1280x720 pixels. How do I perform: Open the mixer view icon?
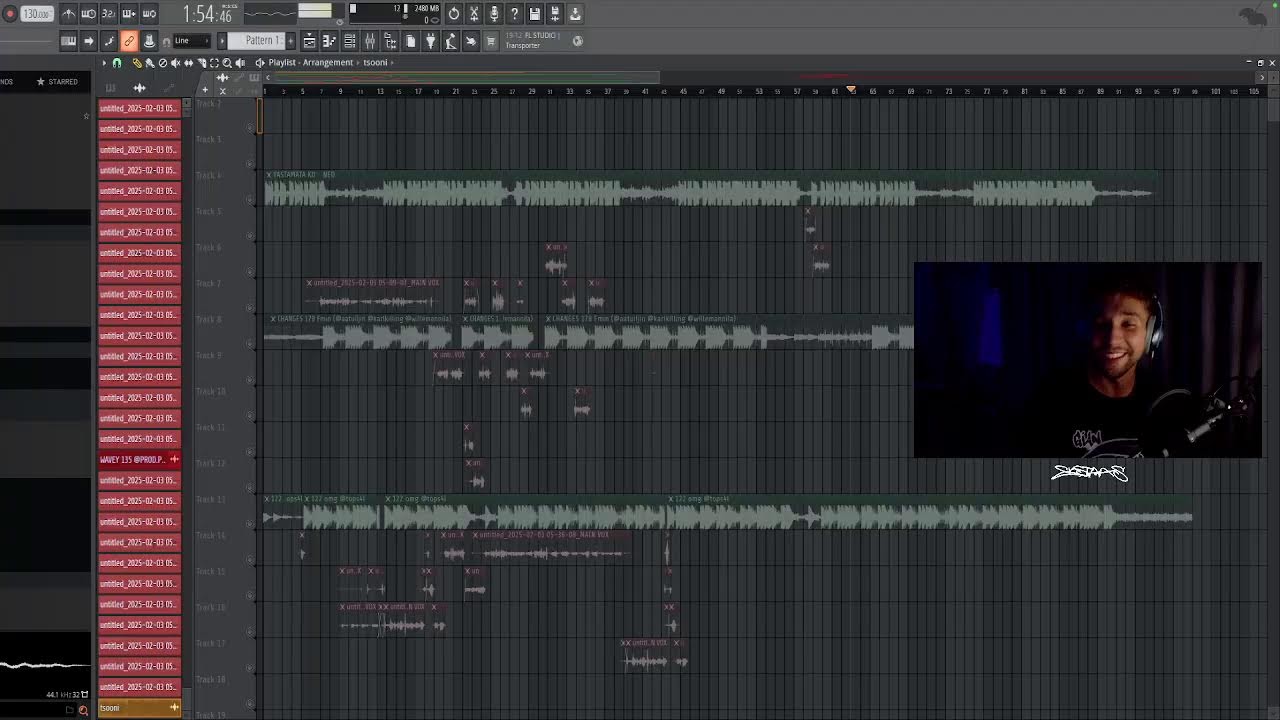tap(370, 41)
